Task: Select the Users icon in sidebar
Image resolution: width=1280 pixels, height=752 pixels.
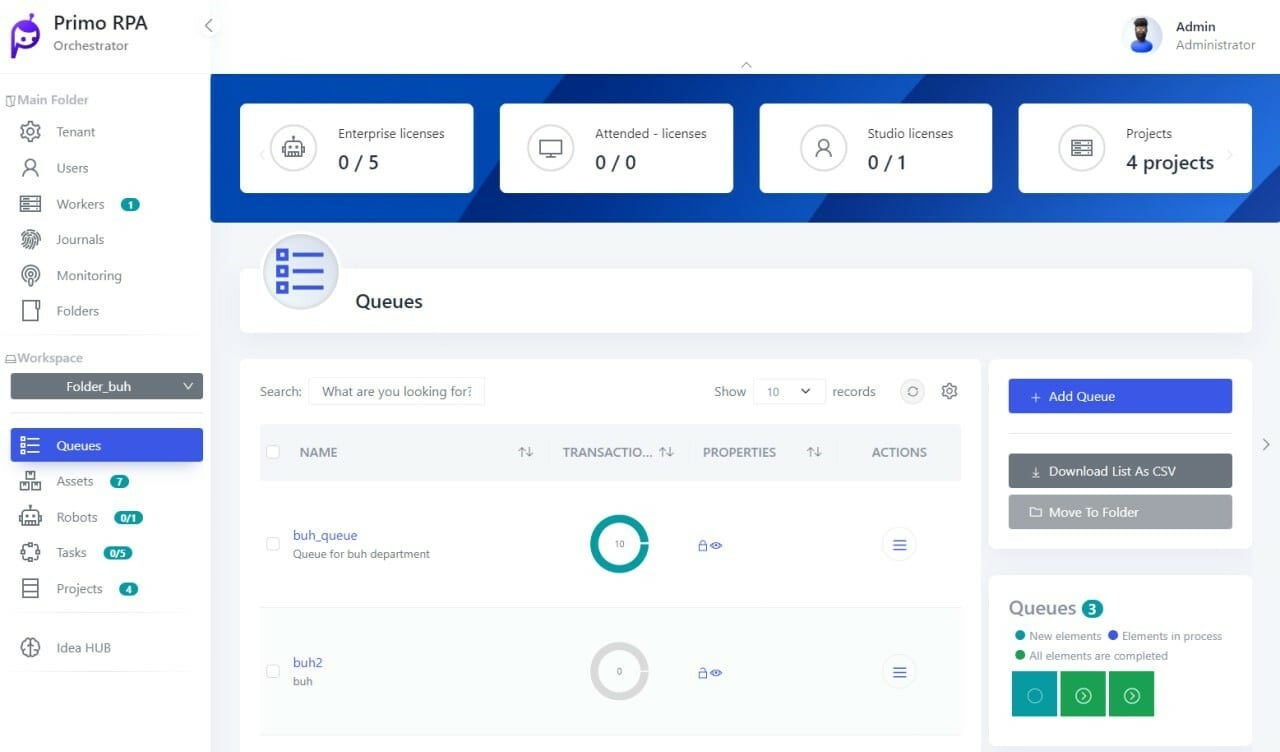Action: 31,167
